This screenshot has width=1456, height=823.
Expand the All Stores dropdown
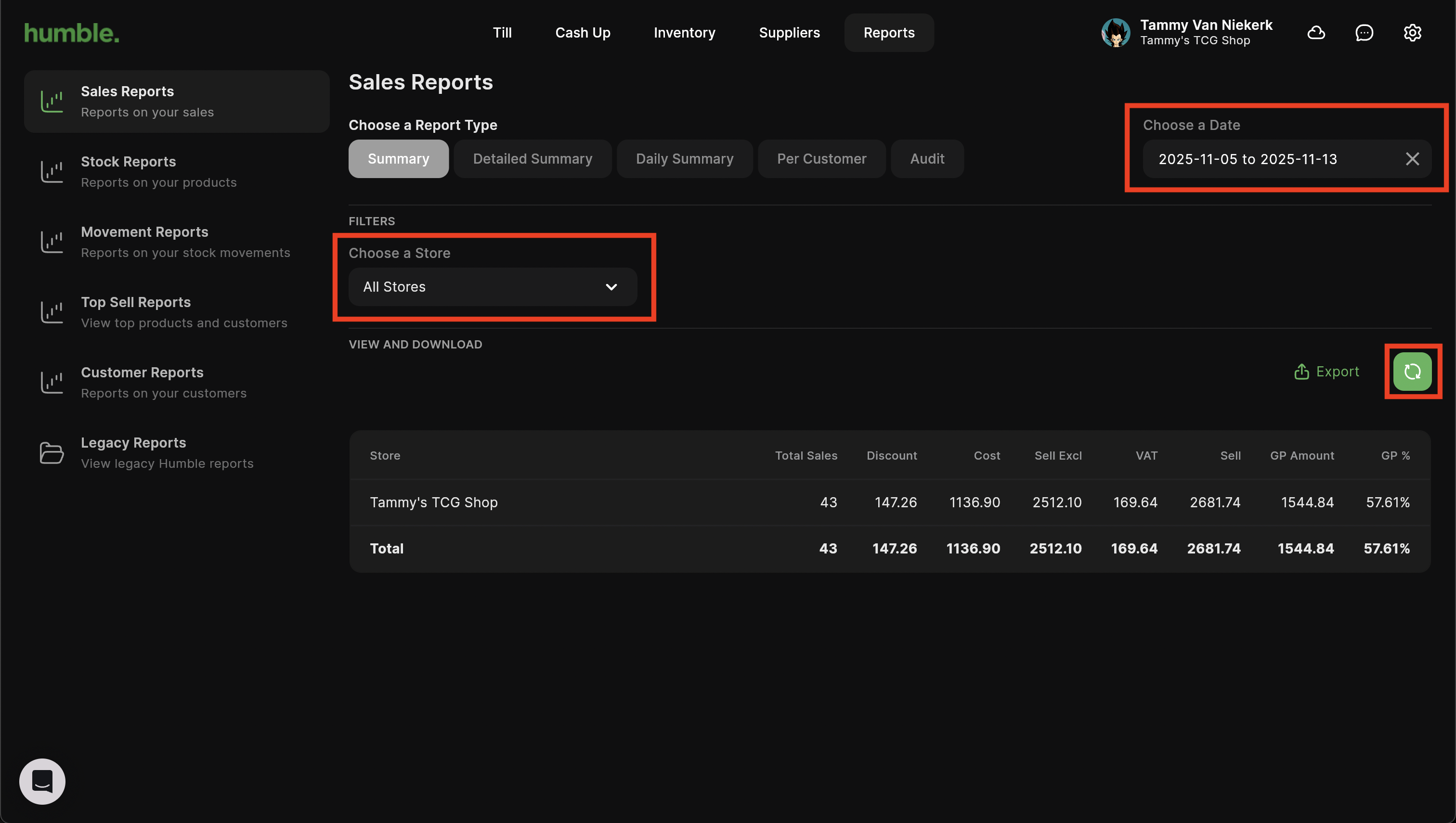point(492,287)
